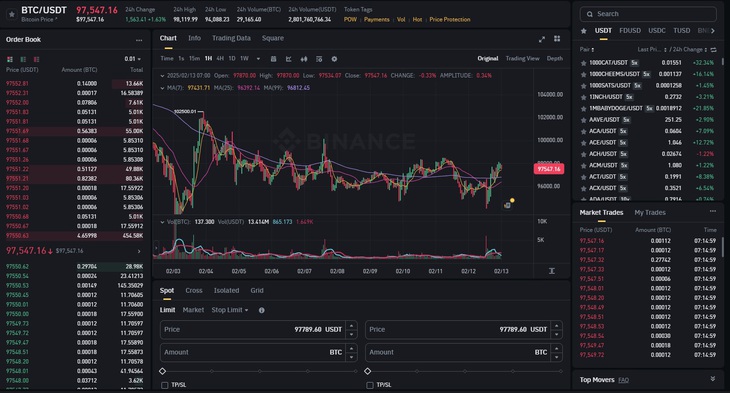Sort pairs by 24h Change
The width and height of the screenshot is (730, 393).
(690, 49)
